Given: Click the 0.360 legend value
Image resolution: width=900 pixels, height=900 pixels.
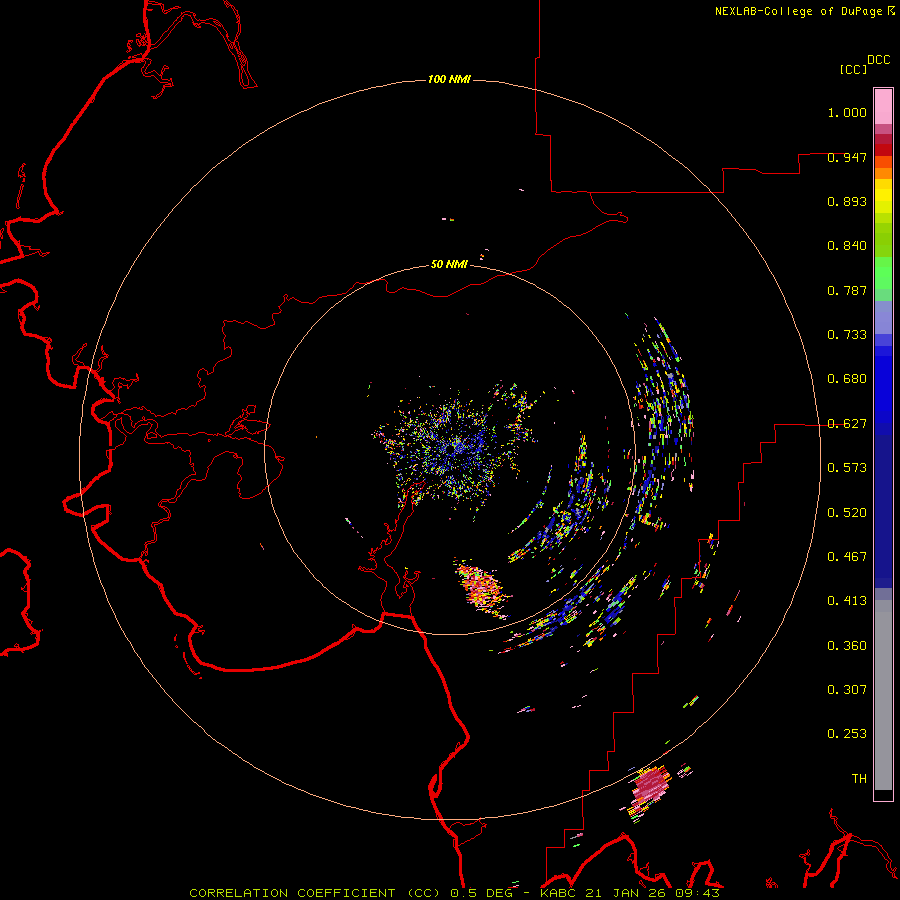Looking at the screenshot, I should point(847,646).
